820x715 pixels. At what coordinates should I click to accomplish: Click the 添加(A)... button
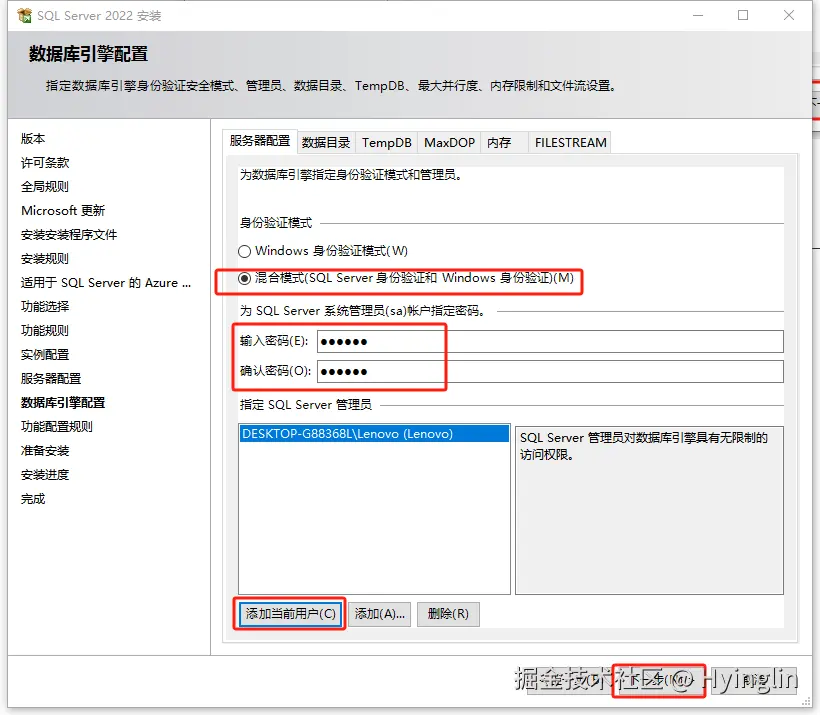pos(380,614)
